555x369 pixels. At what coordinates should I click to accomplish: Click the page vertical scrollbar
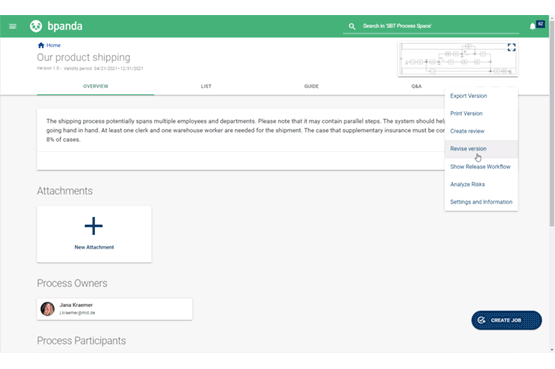552,124
